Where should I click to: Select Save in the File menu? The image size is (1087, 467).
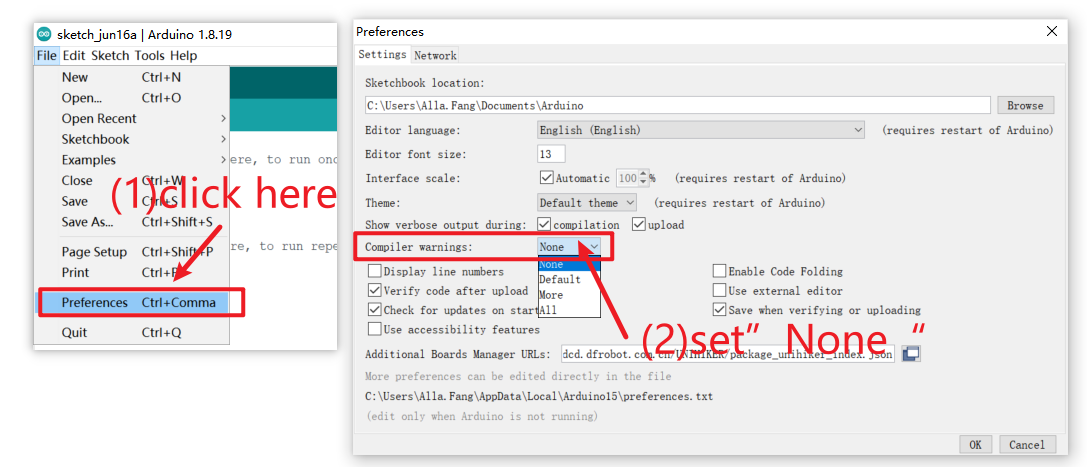click(x=131, y=202)
